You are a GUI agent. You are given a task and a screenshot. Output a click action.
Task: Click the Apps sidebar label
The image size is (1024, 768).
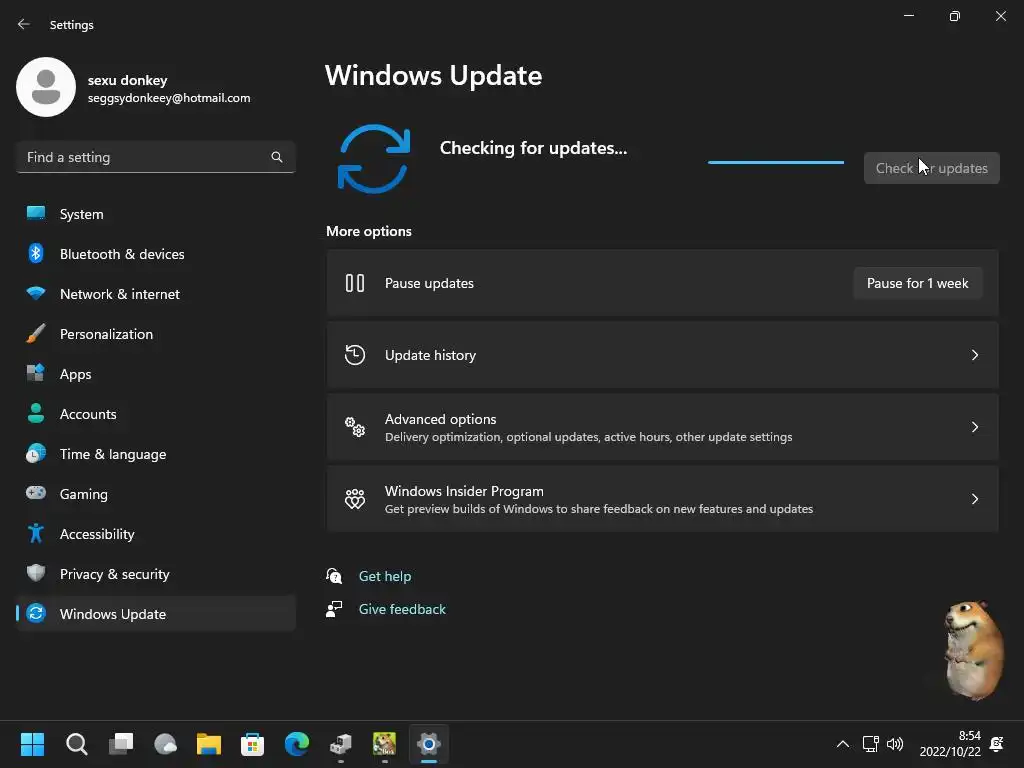tap(76, 374)
